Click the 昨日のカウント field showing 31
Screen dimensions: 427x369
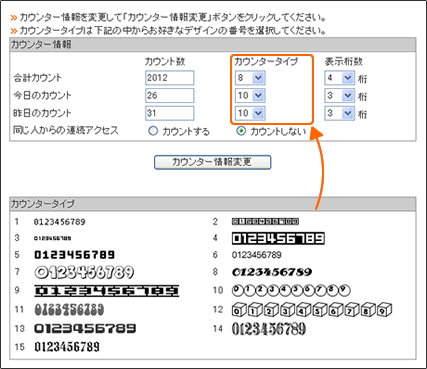pos(170,113)
